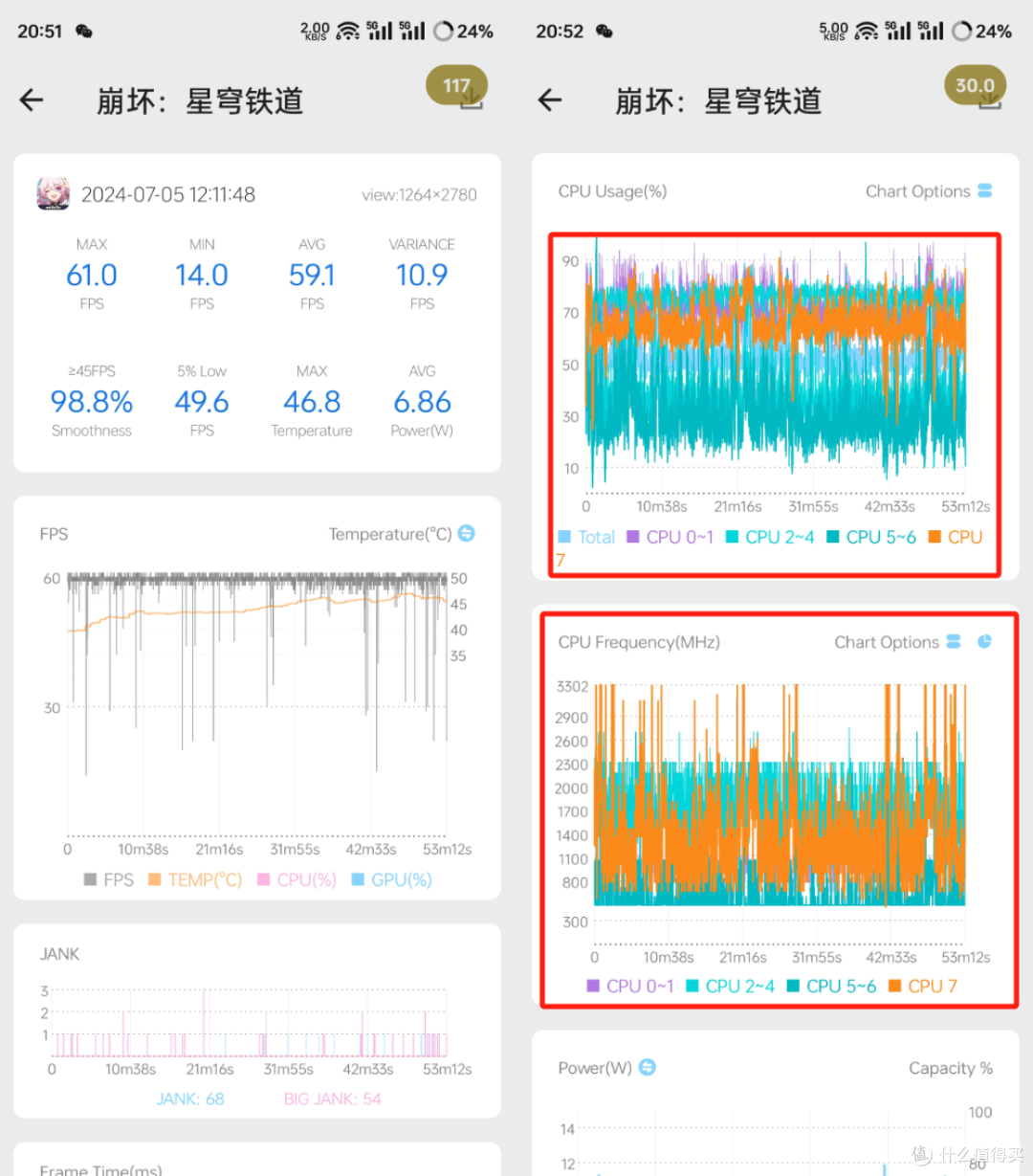Toggle CPU(%) series in FPS chart legend

coord(297,879)
